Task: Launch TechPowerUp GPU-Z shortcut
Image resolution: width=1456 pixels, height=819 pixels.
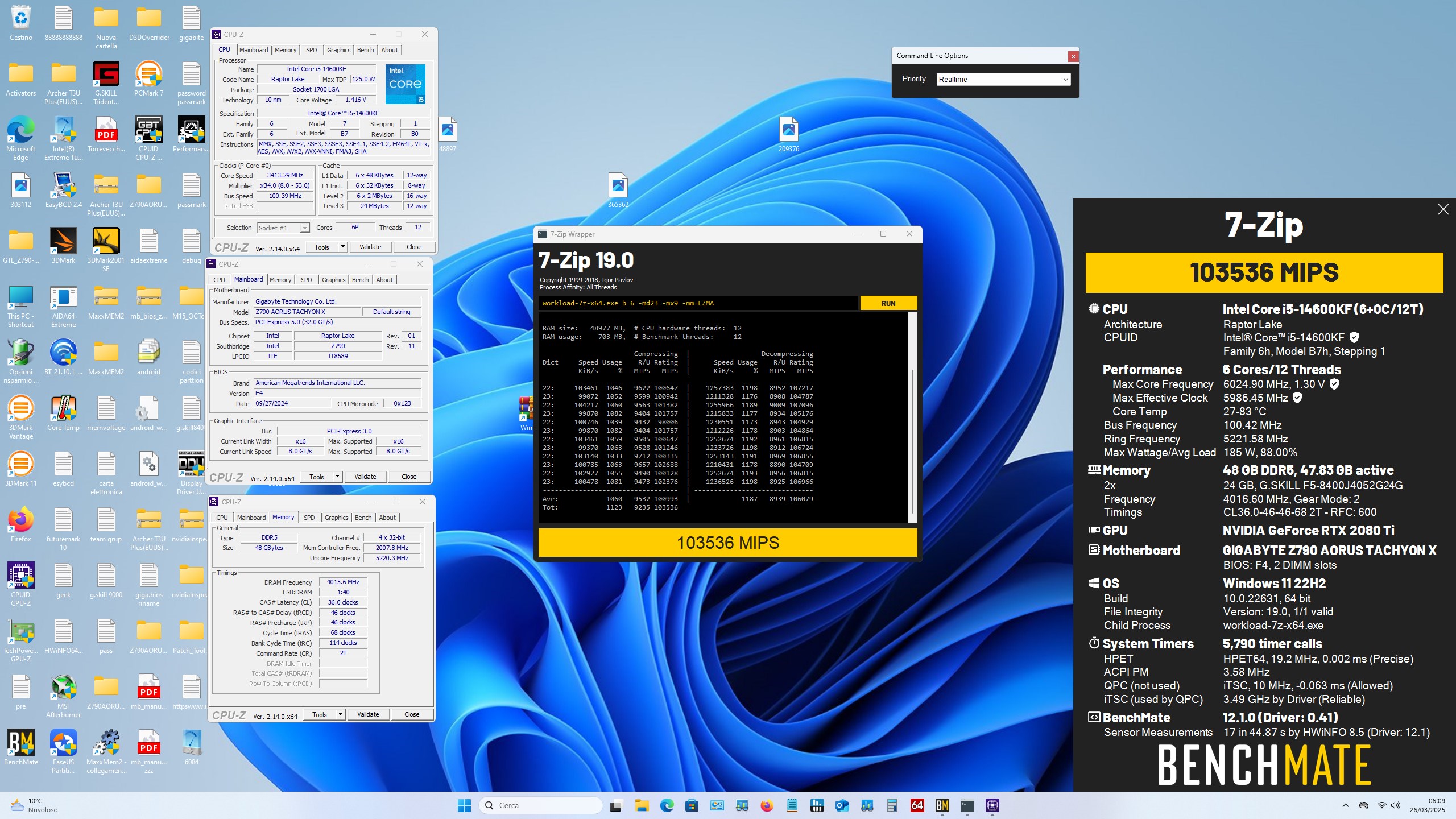Action: (x=21, y=640)
